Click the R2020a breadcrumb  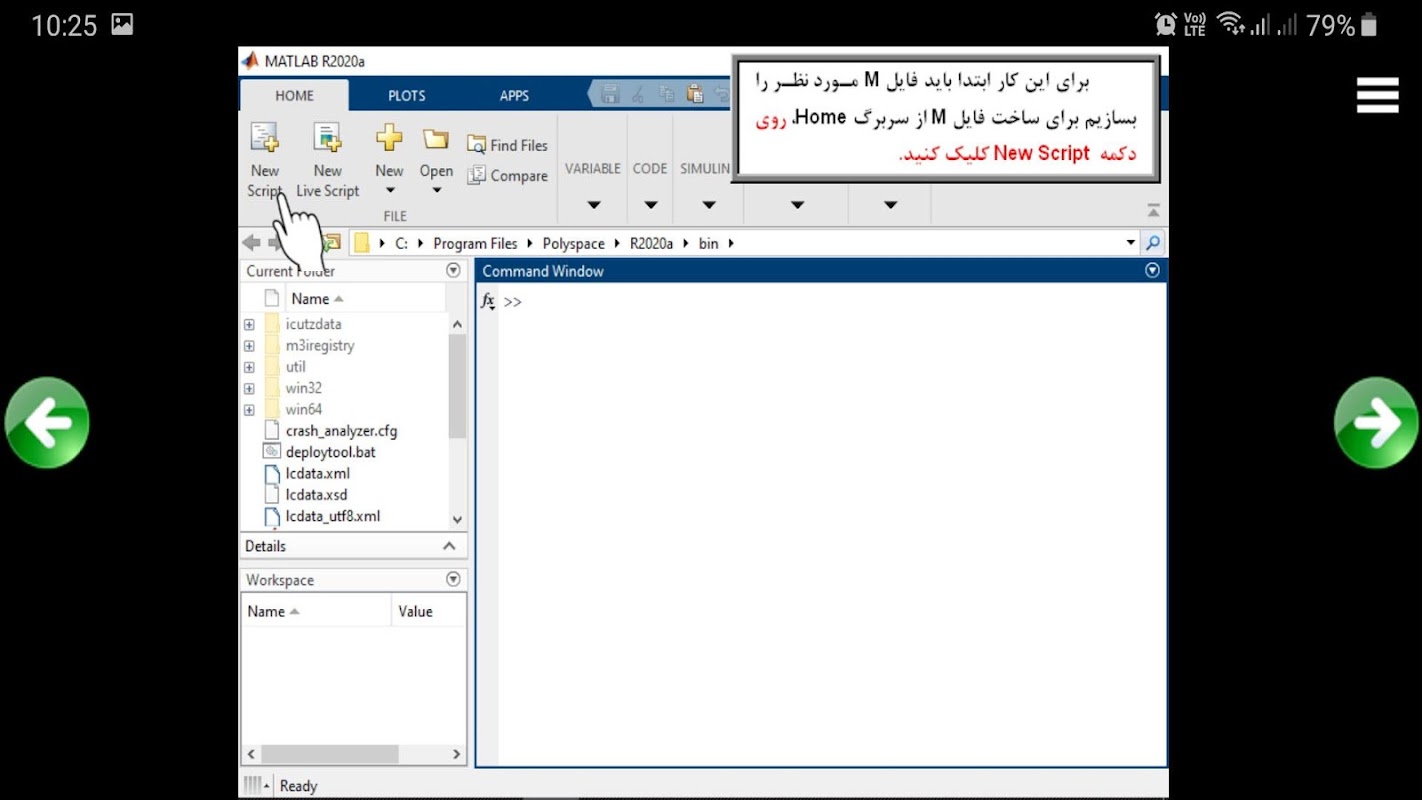coord(652,243)
